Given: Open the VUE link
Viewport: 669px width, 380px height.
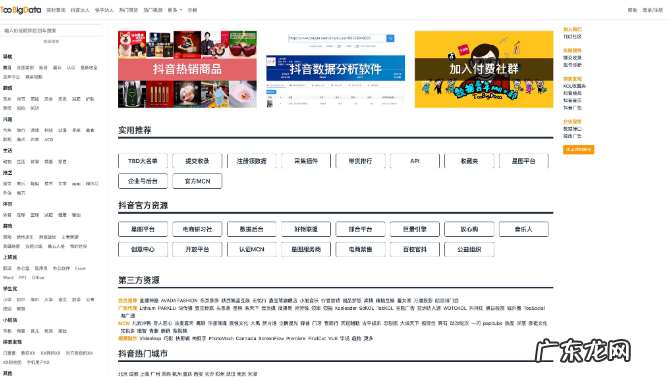Looking at the screenshot, I should (x=333, y=338).
